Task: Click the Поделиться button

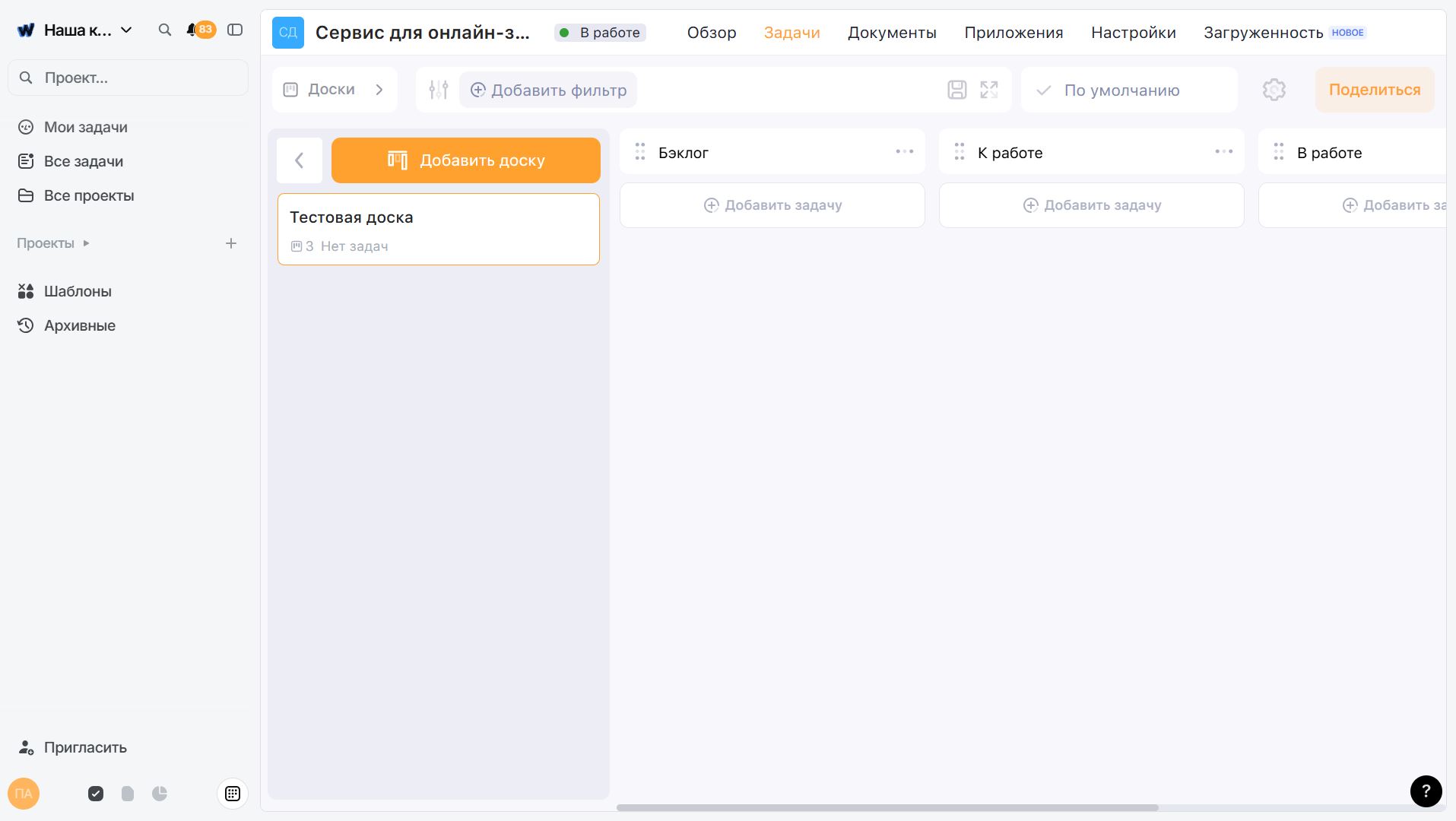Action: point(1375,90)
